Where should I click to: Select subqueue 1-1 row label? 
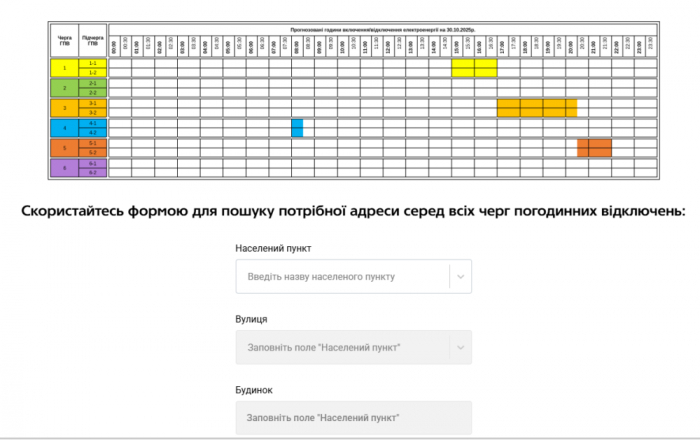(92, 63)
